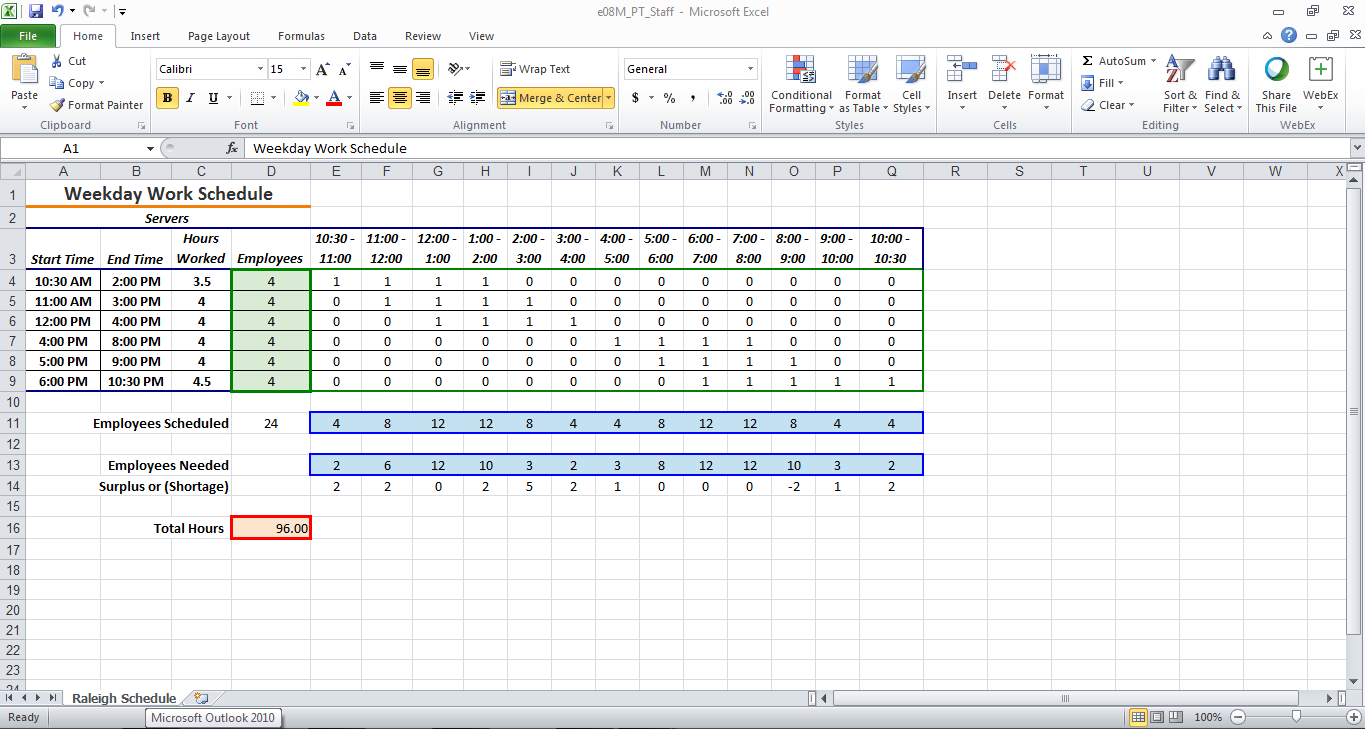The image size is (1365, 729).
Task: Switch to Page Layout view in status bar
Action: coord(1157,717)
